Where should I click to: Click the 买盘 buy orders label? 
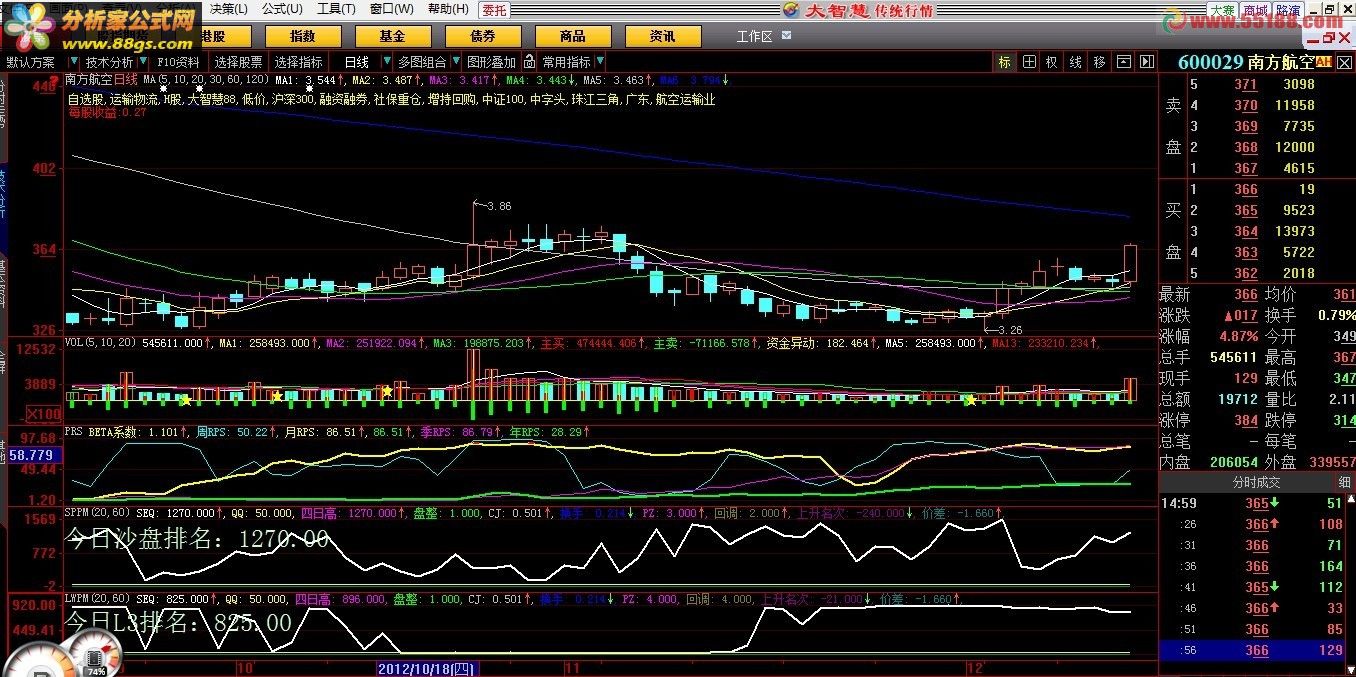click(1173, 230)
